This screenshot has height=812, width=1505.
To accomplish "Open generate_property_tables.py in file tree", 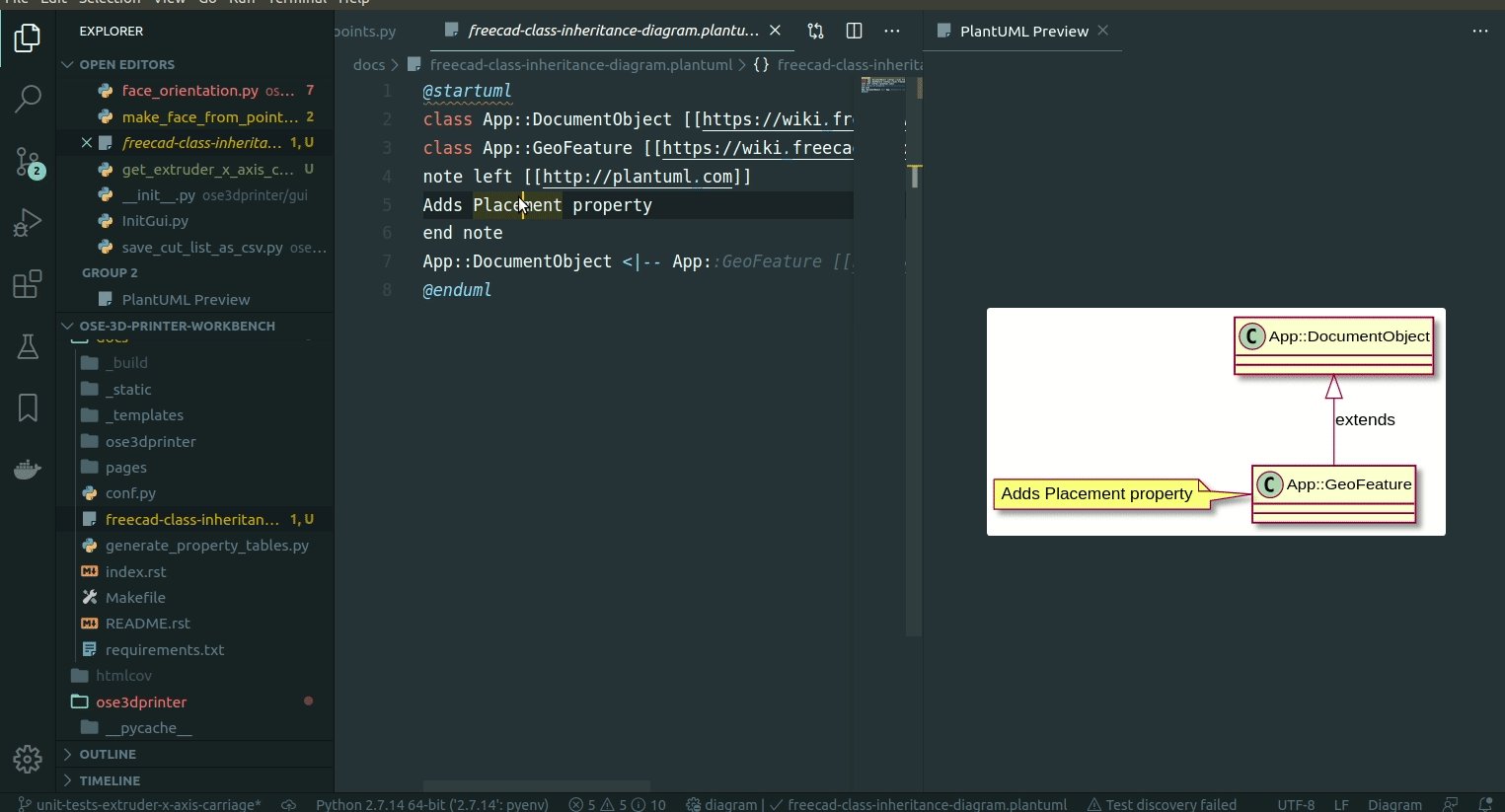I will click(x=194, y=546).
